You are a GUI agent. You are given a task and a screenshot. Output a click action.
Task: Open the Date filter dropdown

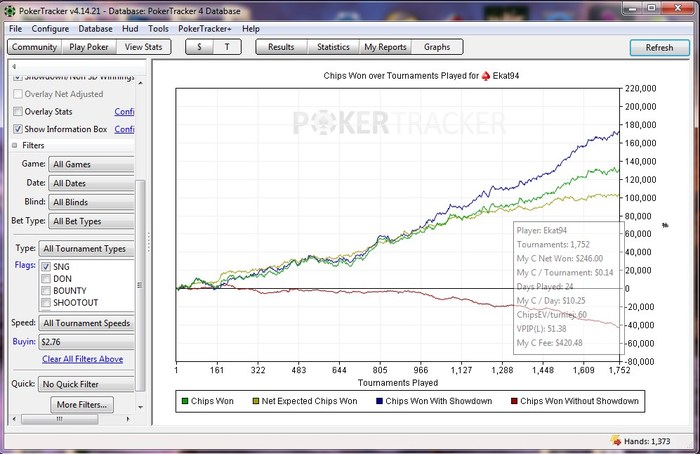pyautogui.click(x=91, y=183)
